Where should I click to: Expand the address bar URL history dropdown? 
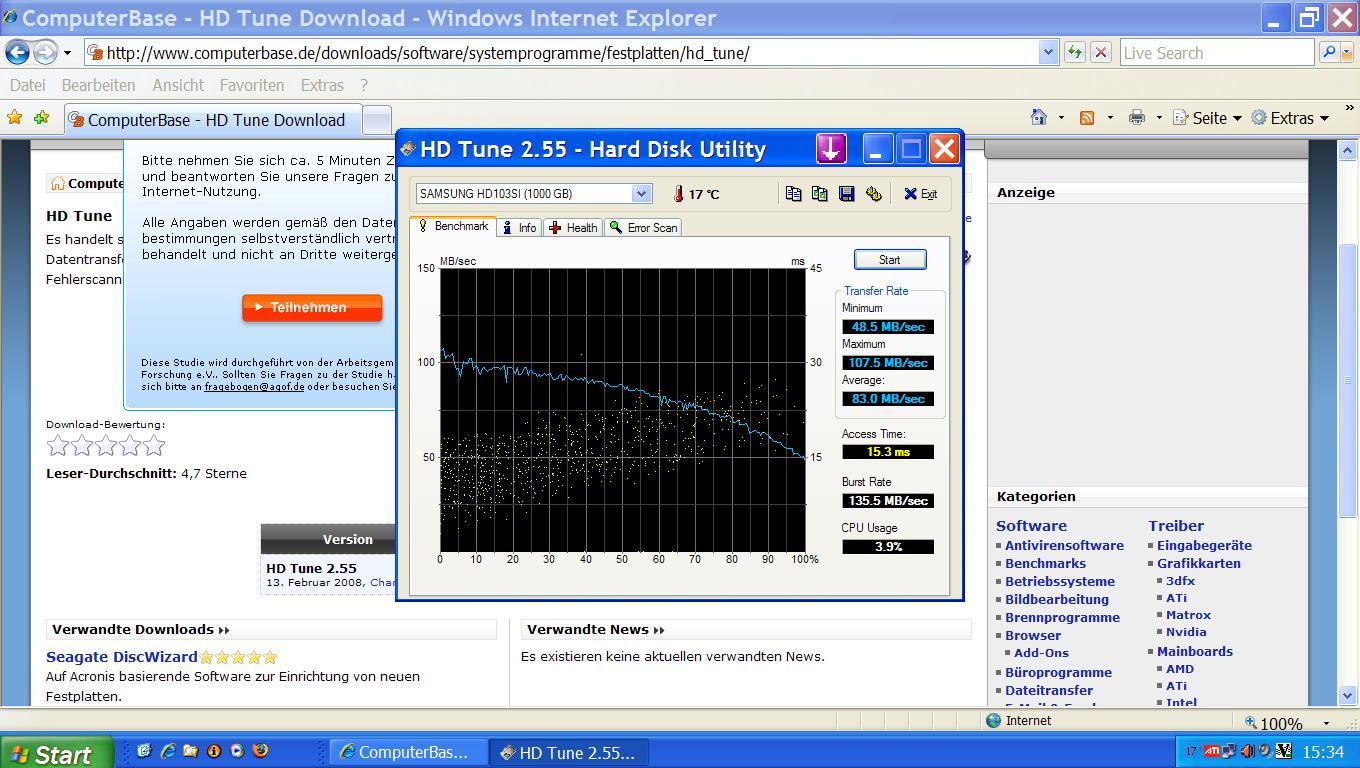[x=1048, y=53]
